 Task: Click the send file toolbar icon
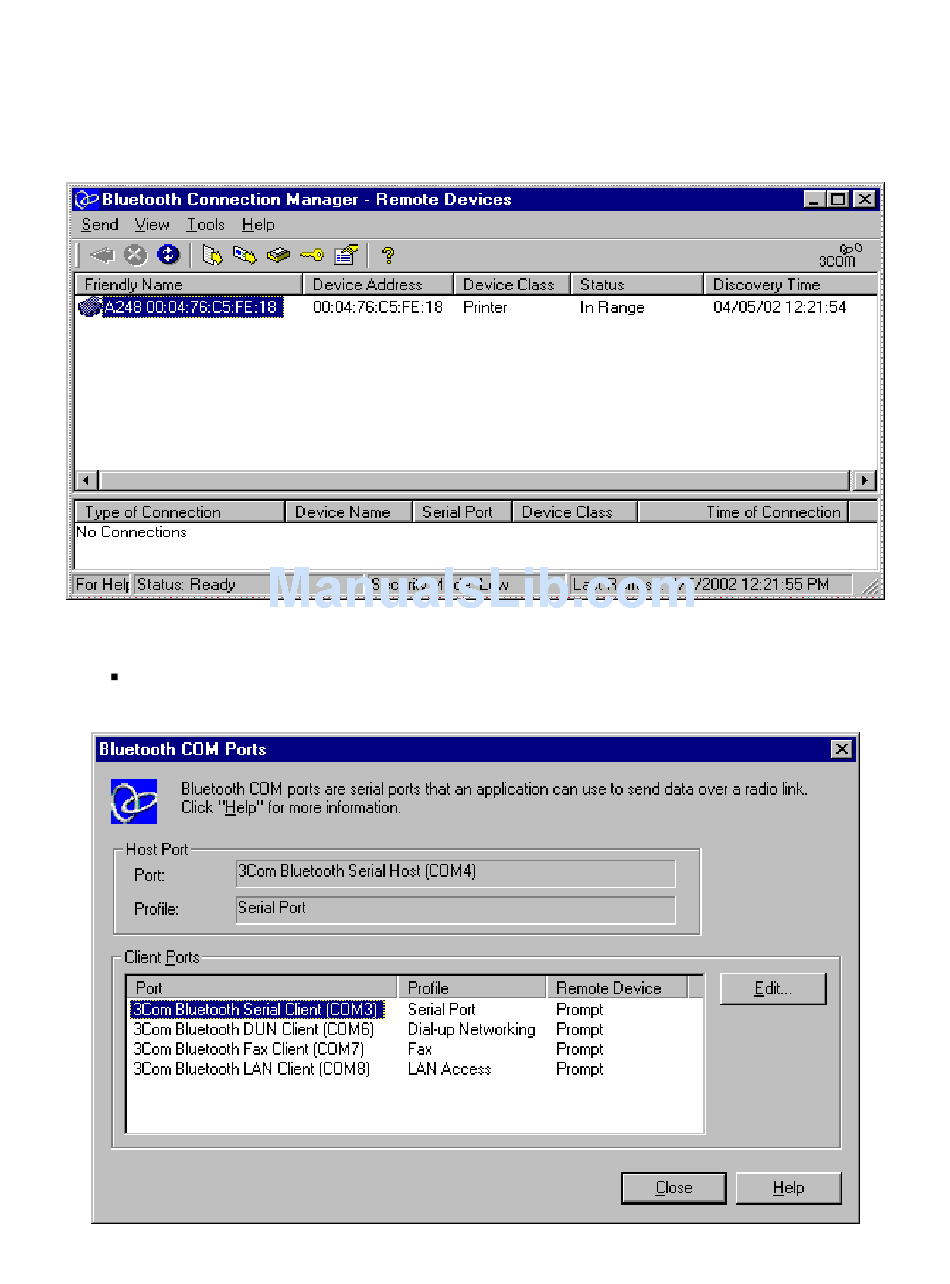(x=212, y=255)
